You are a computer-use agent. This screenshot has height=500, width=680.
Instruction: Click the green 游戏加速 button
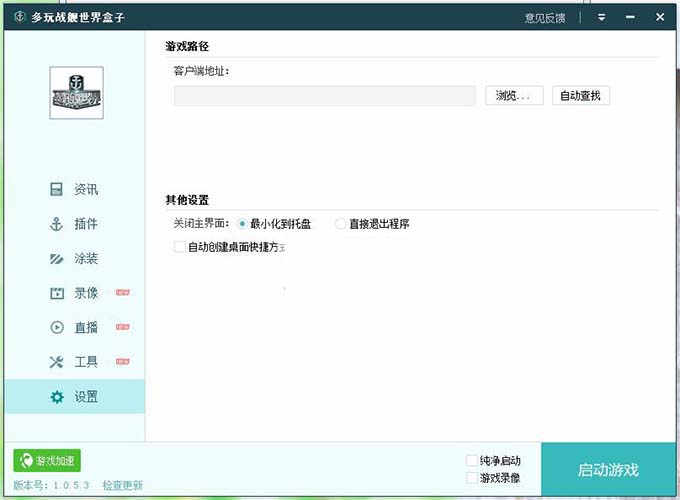[x=47, y=461]
